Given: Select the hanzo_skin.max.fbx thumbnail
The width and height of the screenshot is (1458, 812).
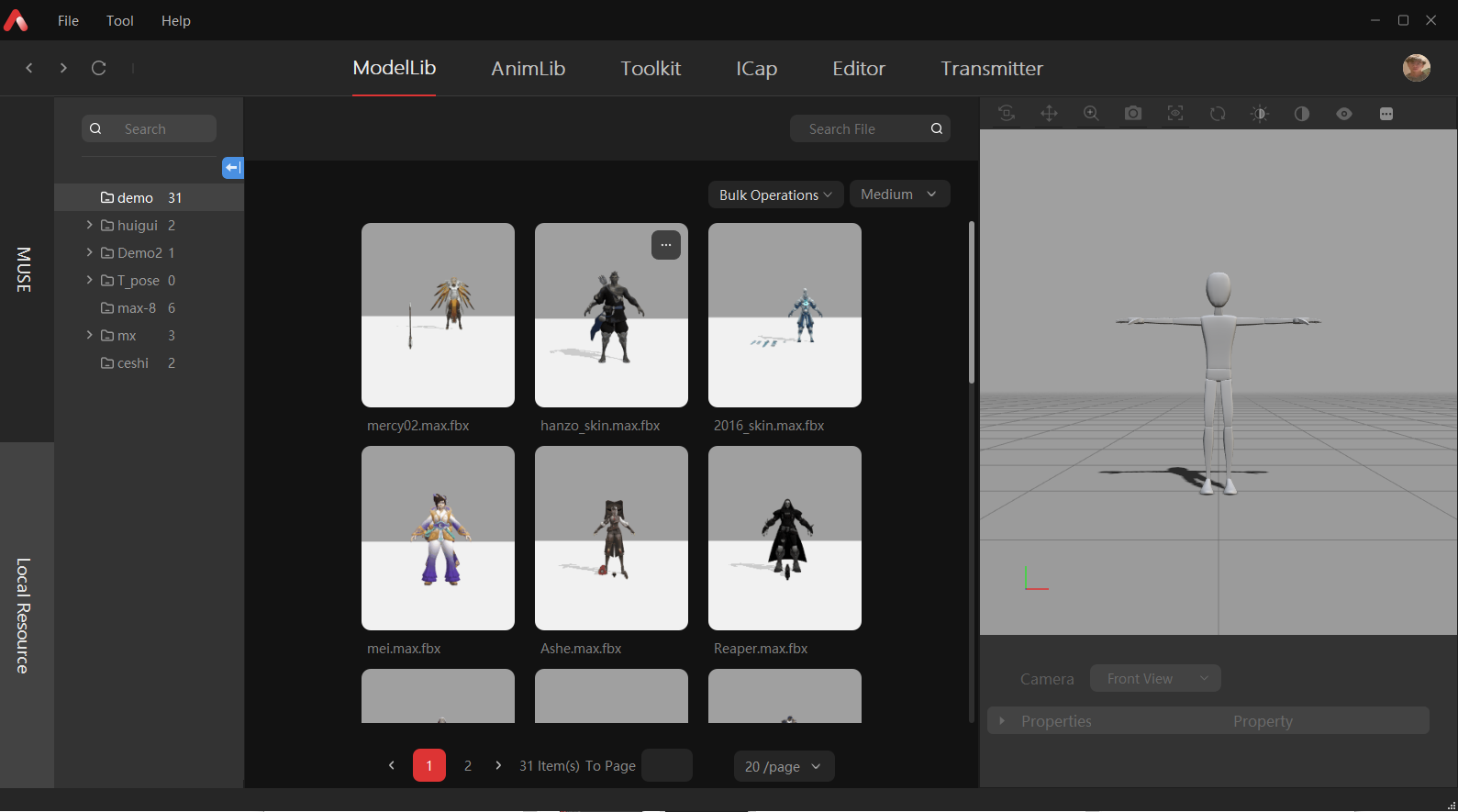Looking at the screenshot, I should click(611, 315).
